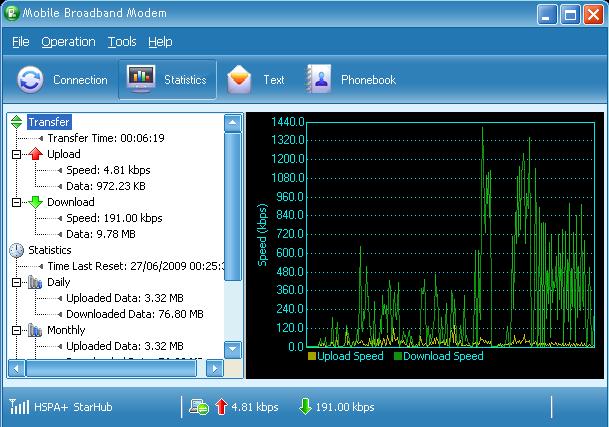Collapse the Monthly tree node
The height and width of the screenshot is (427, 609).
[x=16, y=331]
